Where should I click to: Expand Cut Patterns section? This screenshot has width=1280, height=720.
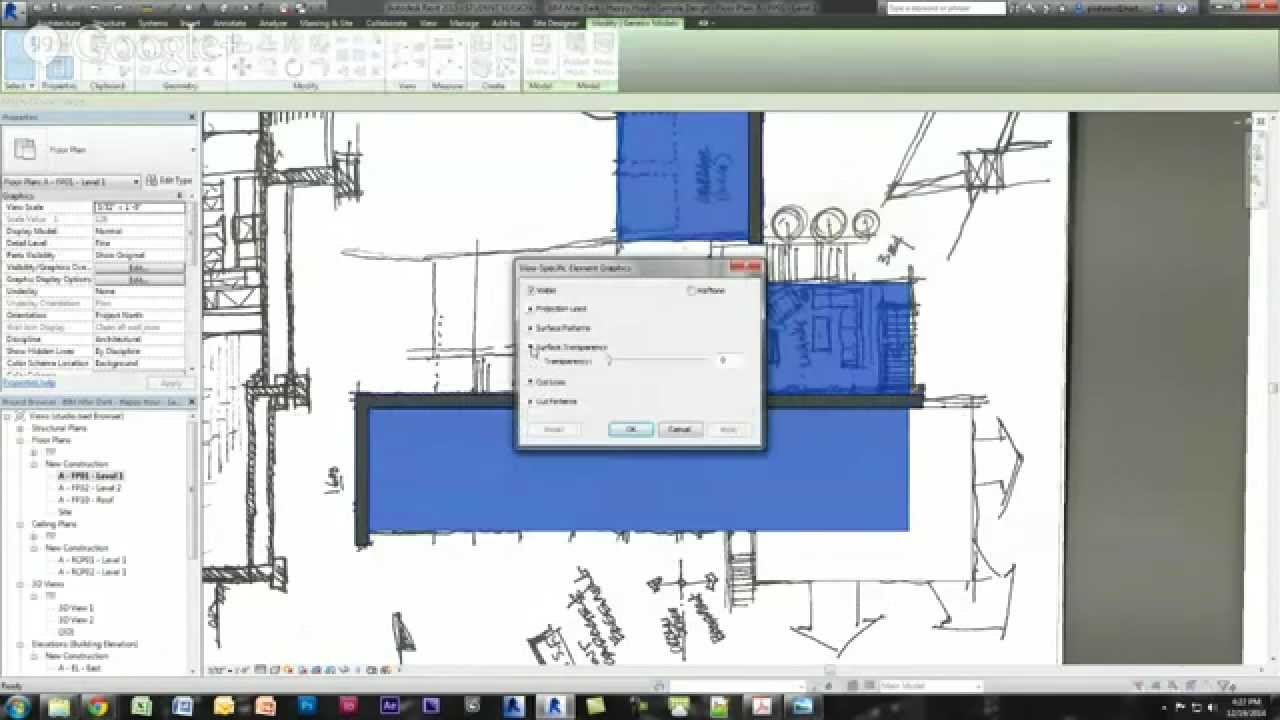point(531,401)
